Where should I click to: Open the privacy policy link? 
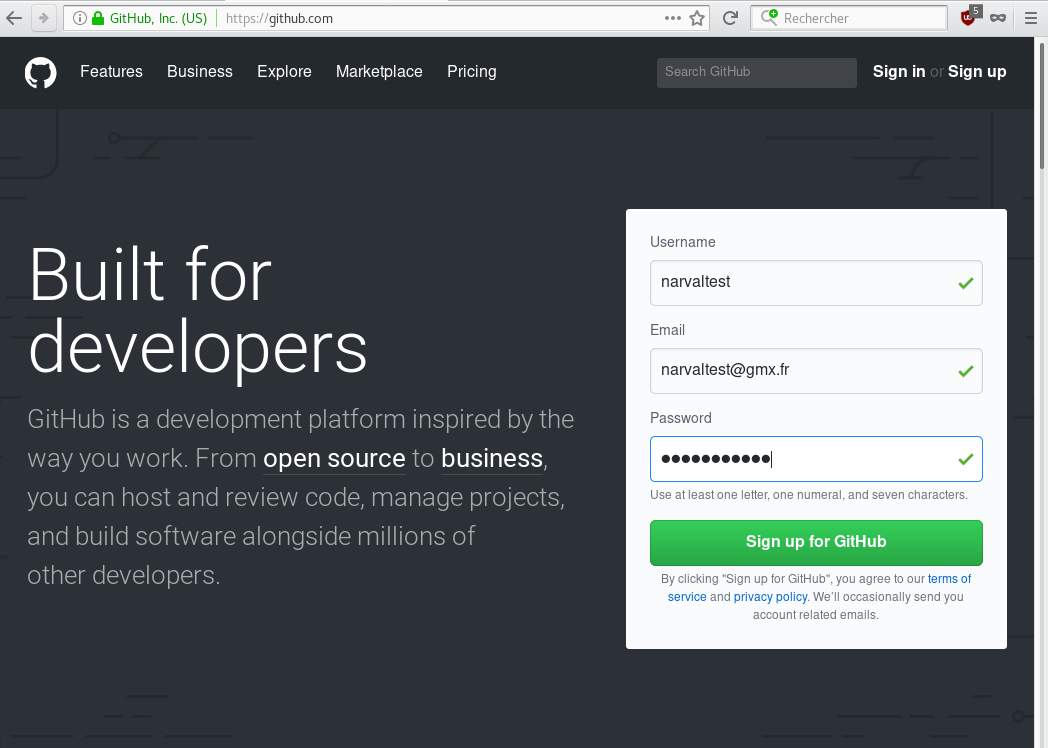pyautogui.click(x=770, y=596)
